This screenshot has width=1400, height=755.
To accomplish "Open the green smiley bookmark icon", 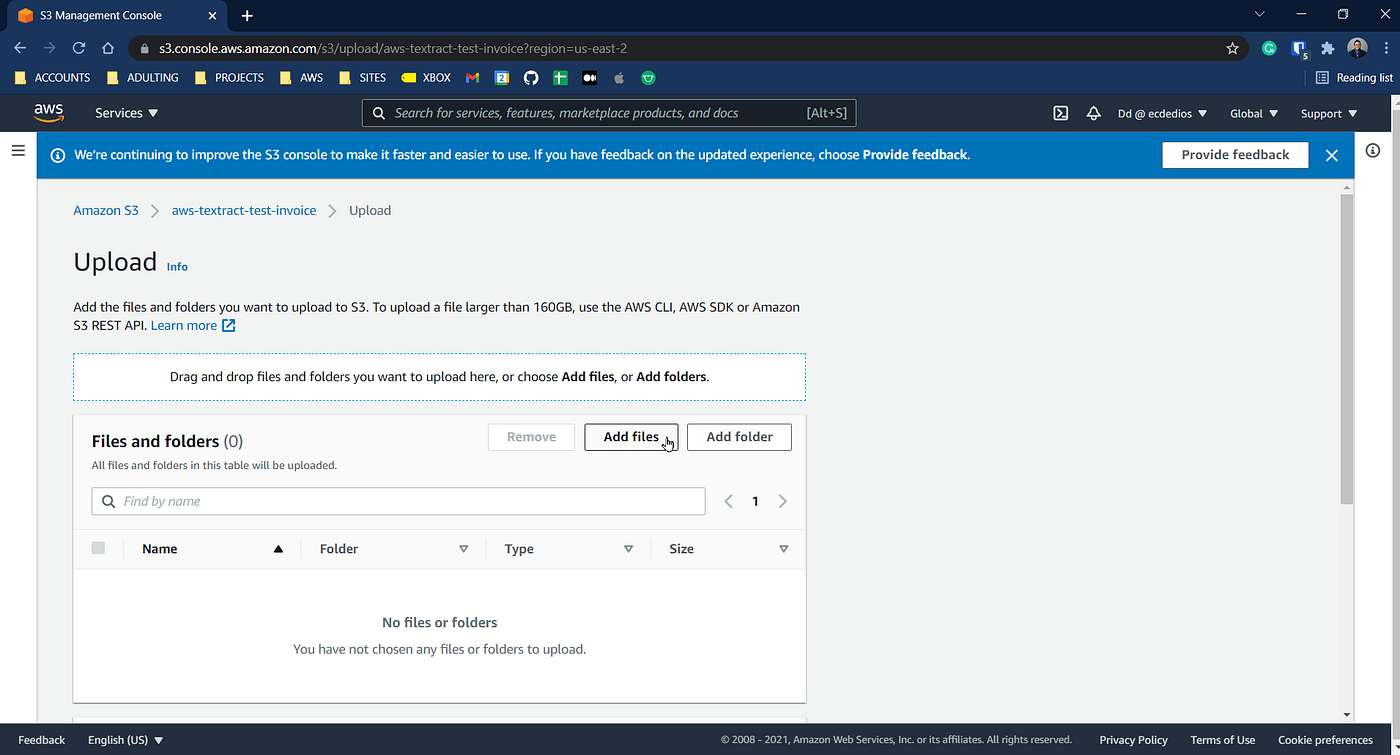I will (648, 78).
